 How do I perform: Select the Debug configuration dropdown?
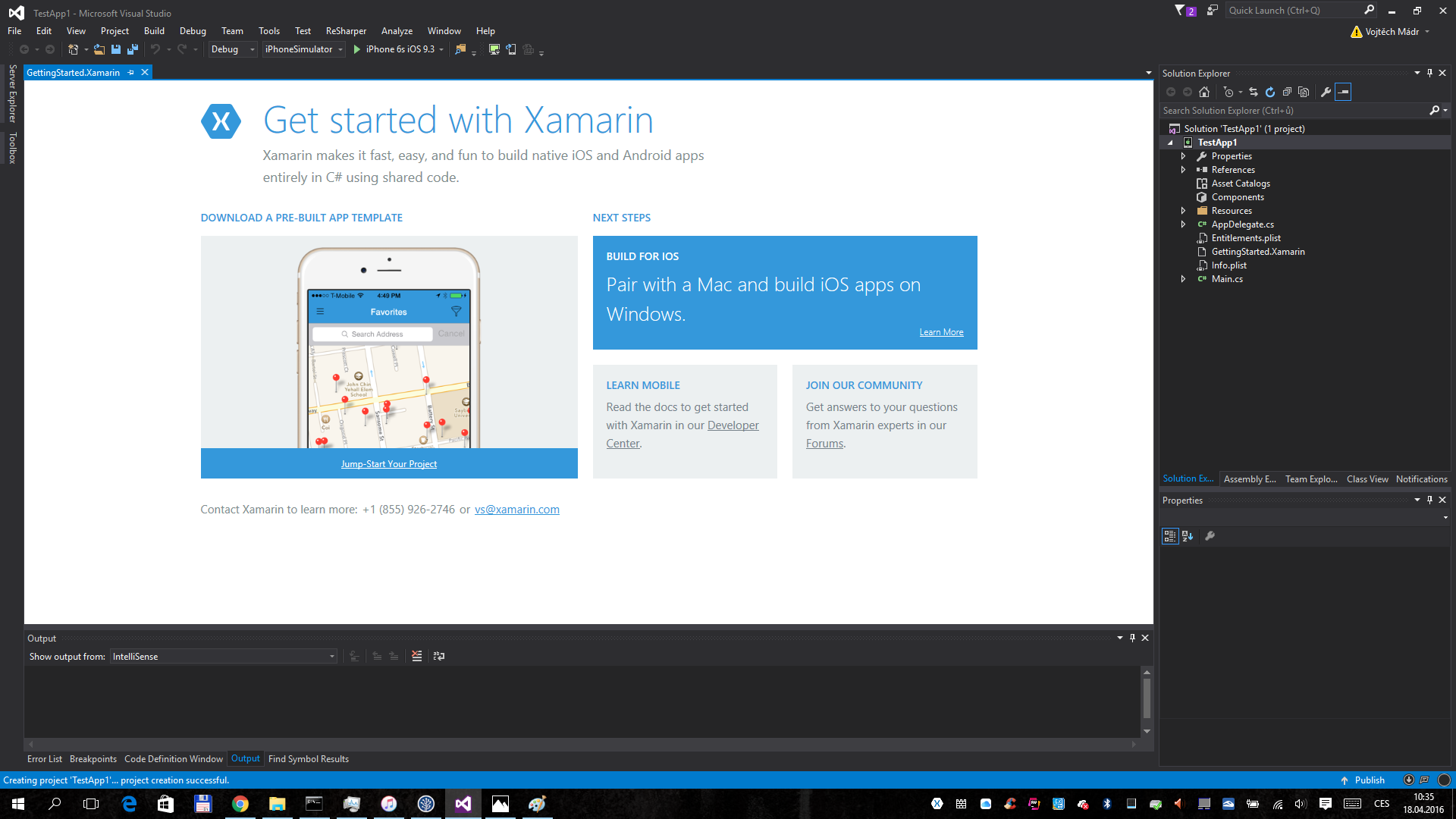pyautogui.click(x=231, y=48)
